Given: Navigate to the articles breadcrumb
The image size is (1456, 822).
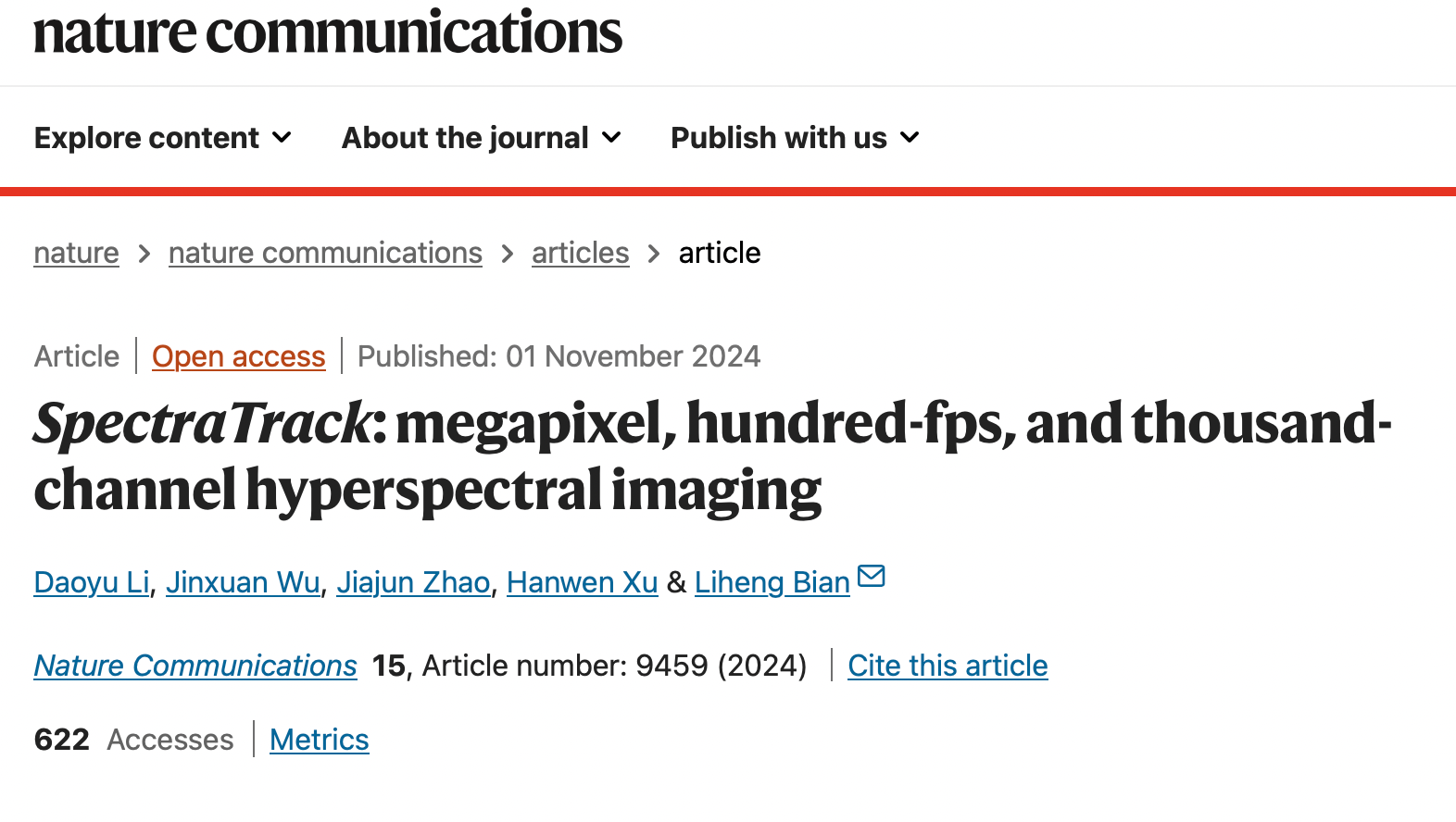Looking at the screenshot, I should pos(580,253).
